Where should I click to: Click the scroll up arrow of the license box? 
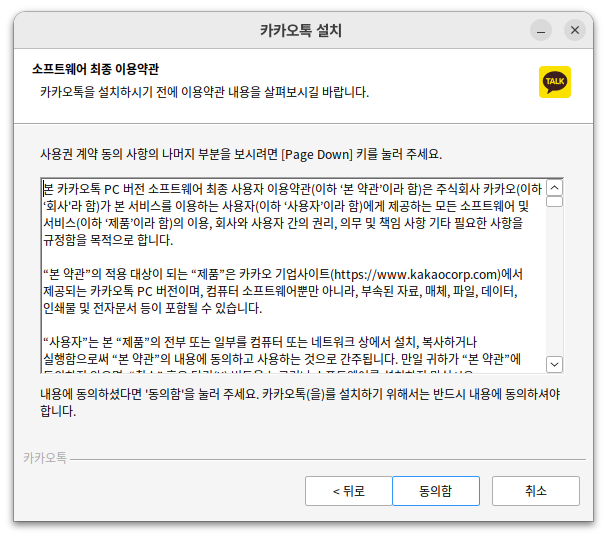pos(554,188)
